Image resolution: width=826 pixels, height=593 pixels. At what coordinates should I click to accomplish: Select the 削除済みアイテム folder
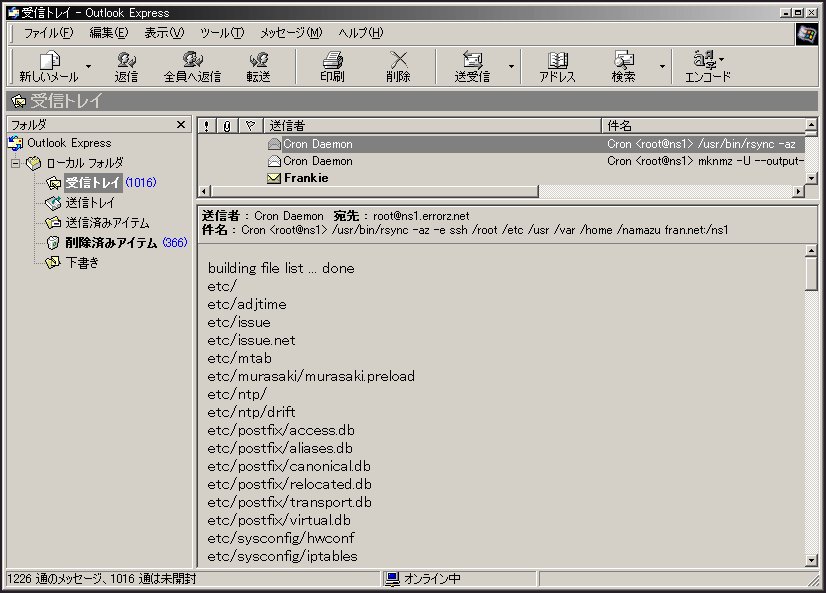111,243
